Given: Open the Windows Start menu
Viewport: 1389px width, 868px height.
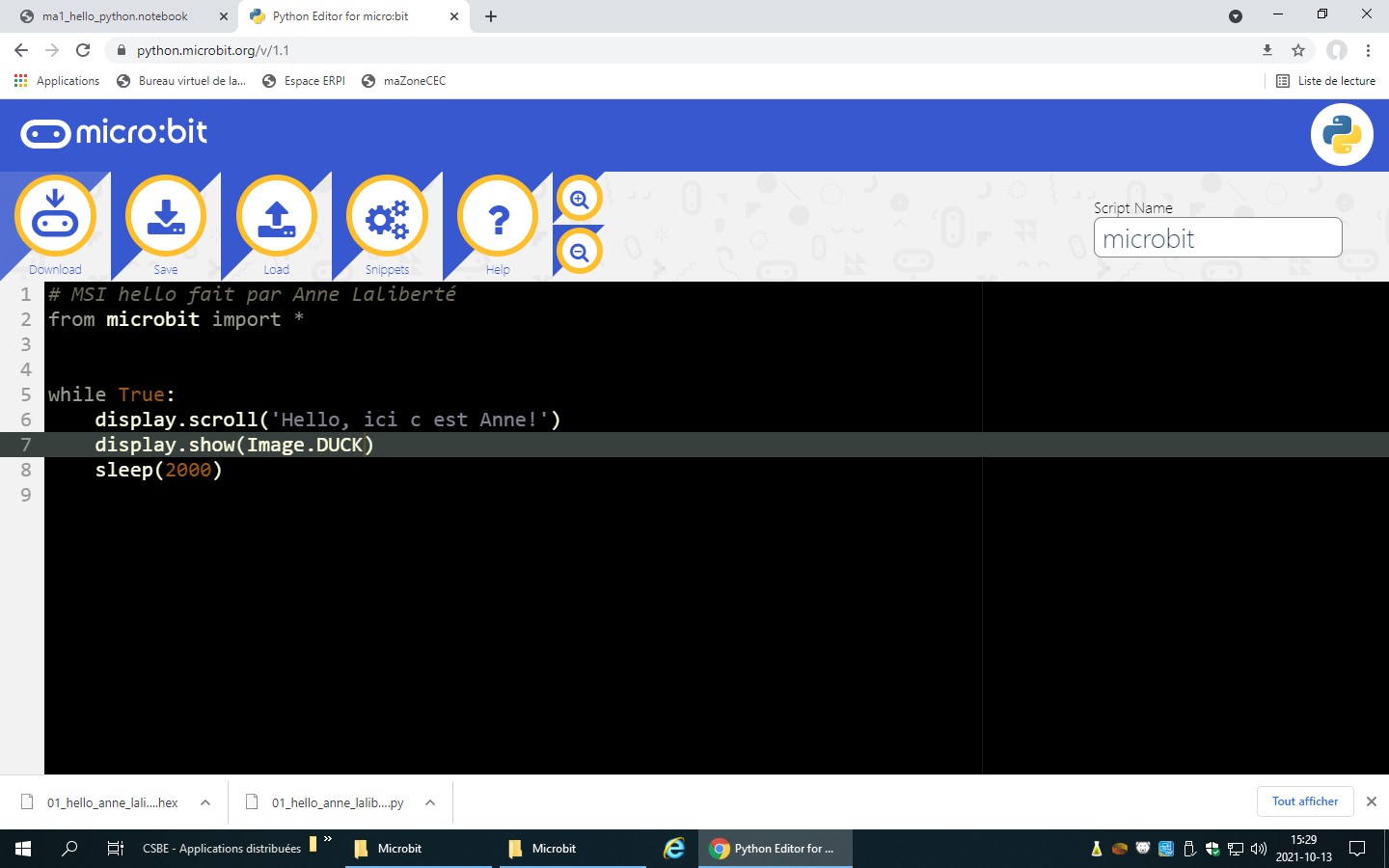Looking at the screenshot, I should pos(23,849).
